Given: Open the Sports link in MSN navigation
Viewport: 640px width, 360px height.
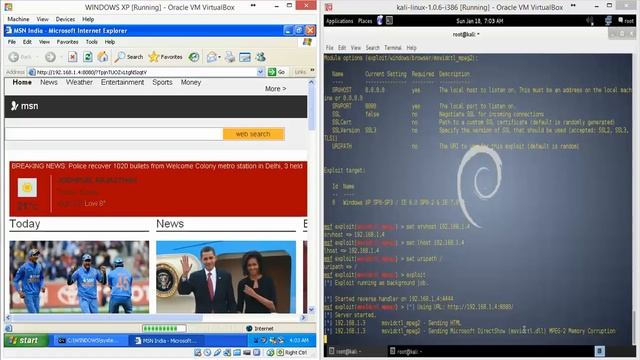Looking at the screenshot, I should 162,82.
